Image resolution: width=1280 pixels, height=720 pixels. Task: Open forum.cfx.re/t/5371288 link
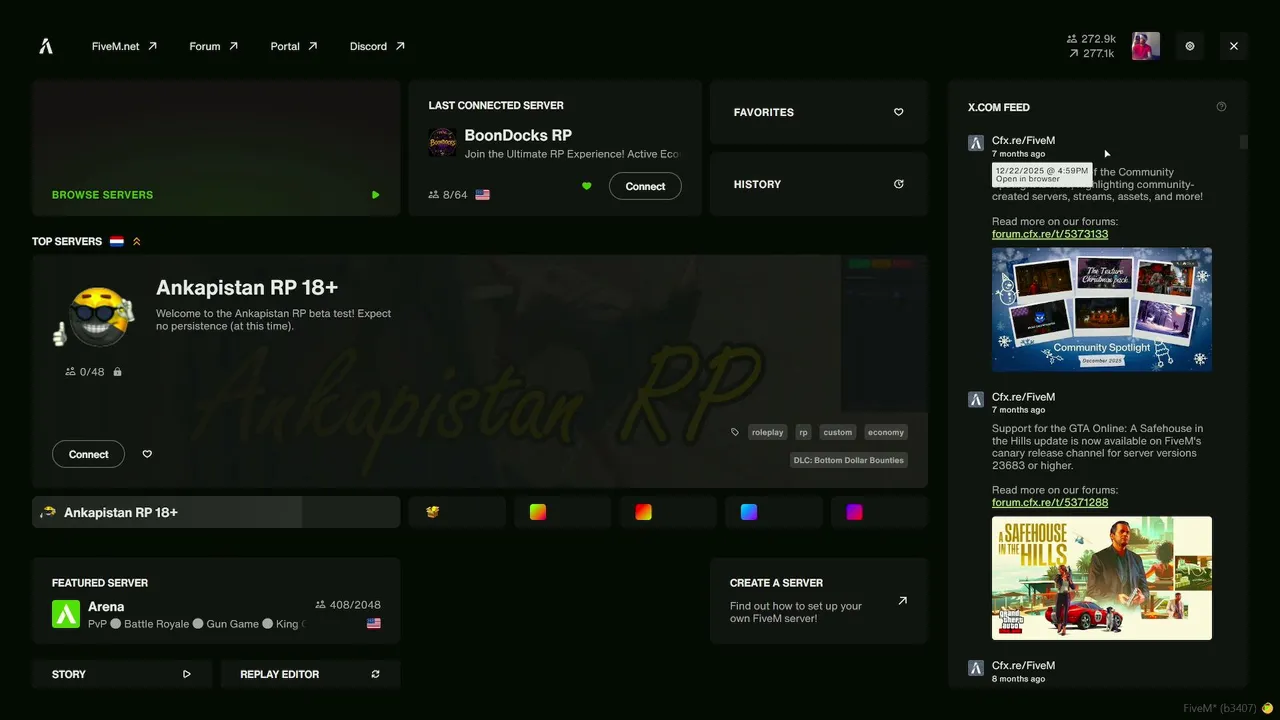(1050, 502)
